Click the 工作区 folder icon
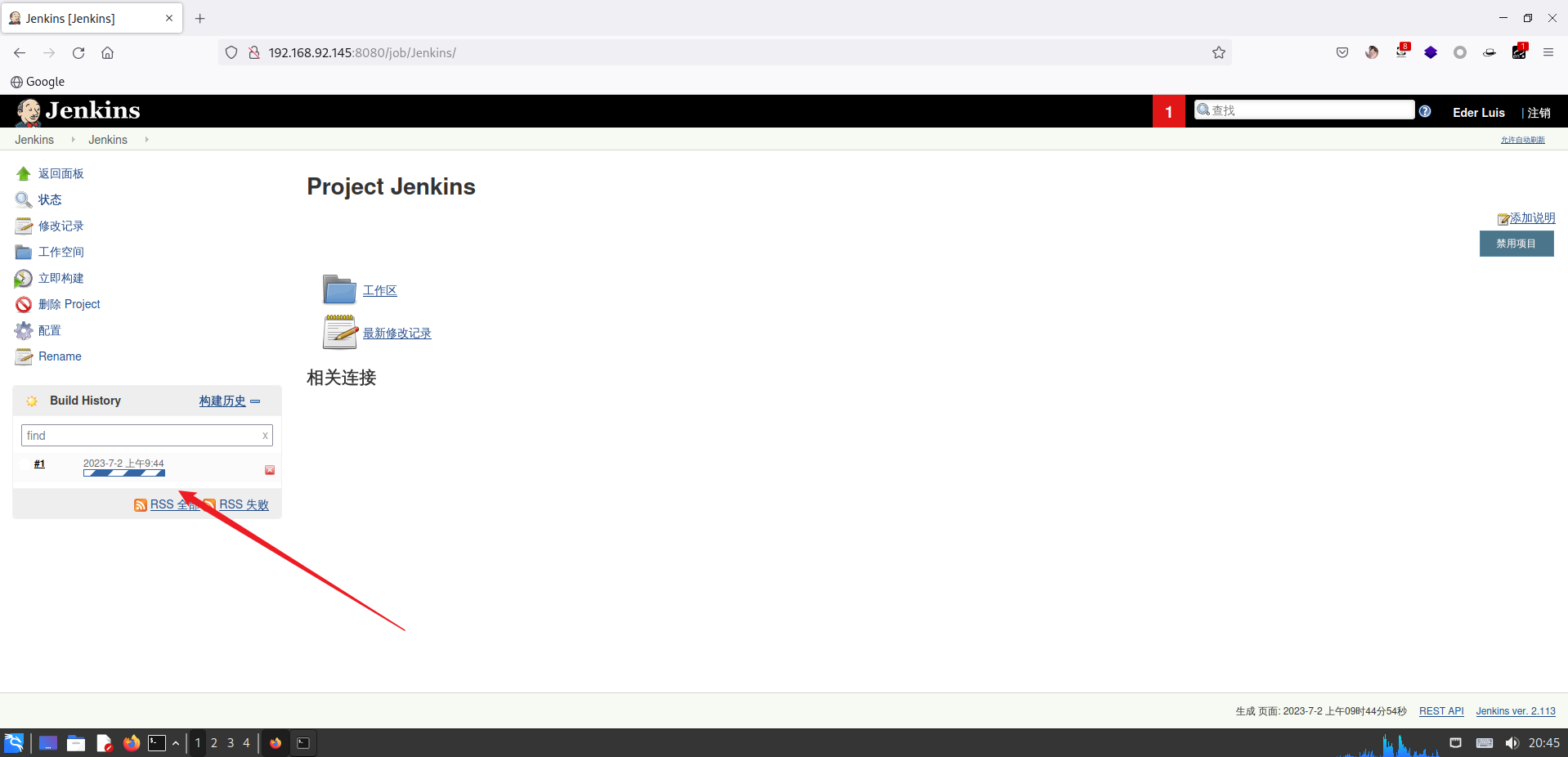The image size is (1568, 757). coord(339,289)
